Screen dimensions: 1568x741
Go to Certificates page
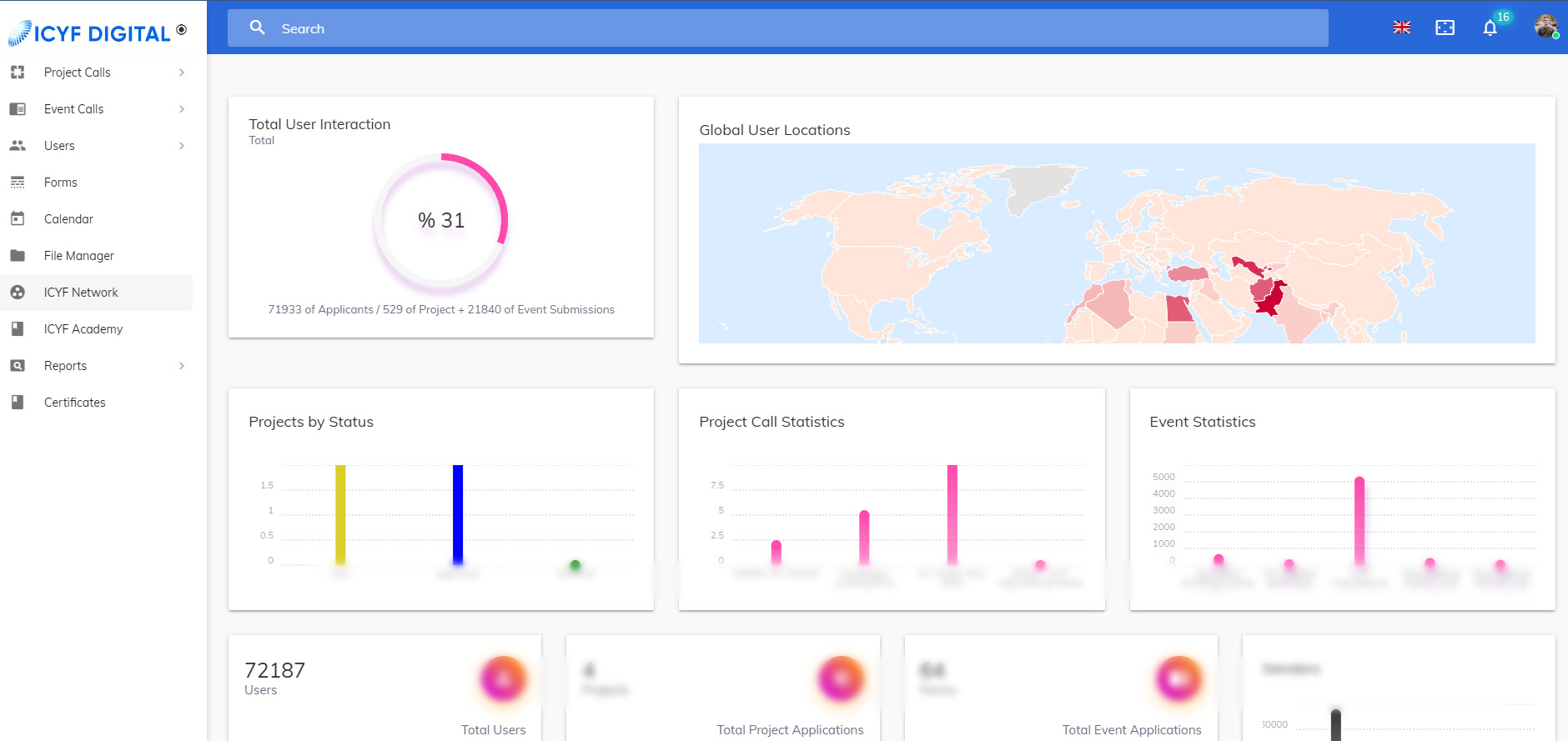[x=97, y=403]
